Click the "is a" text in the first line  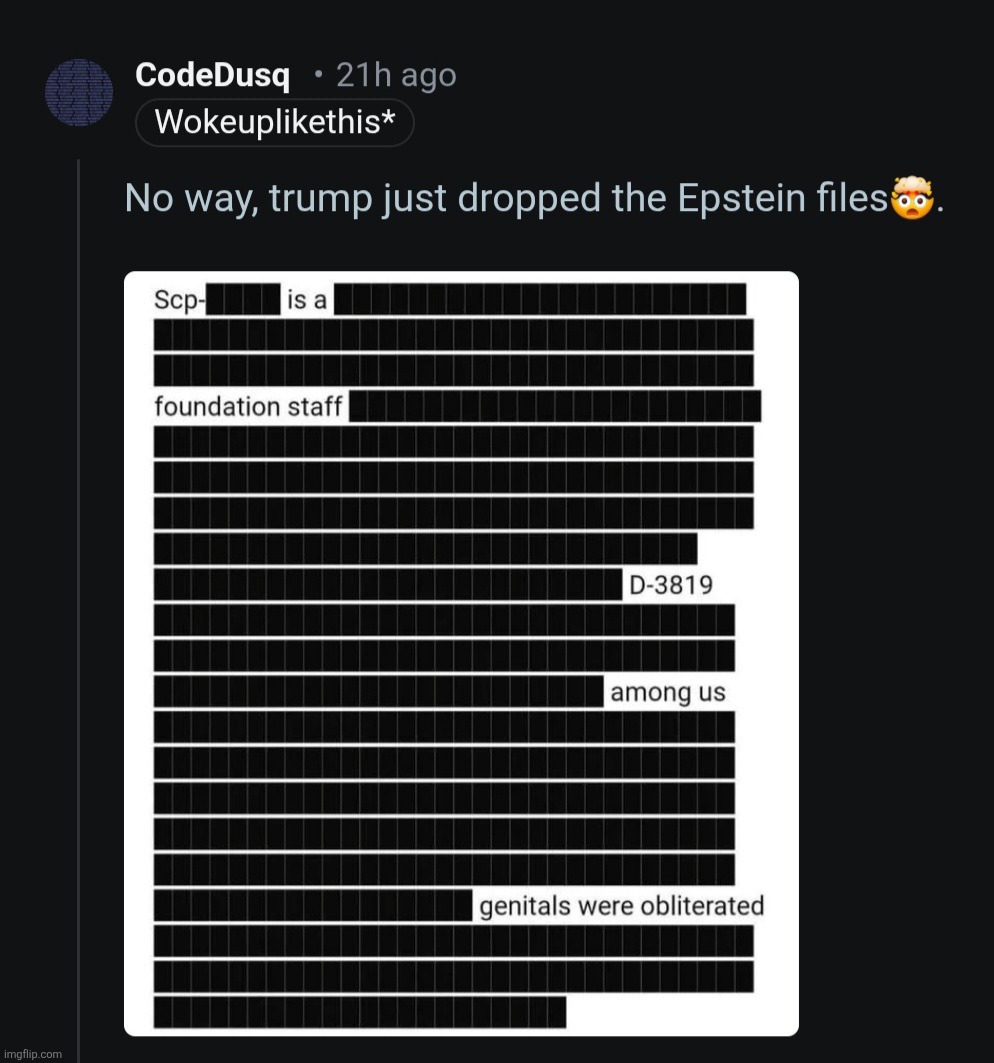click(x=307, y=301)
